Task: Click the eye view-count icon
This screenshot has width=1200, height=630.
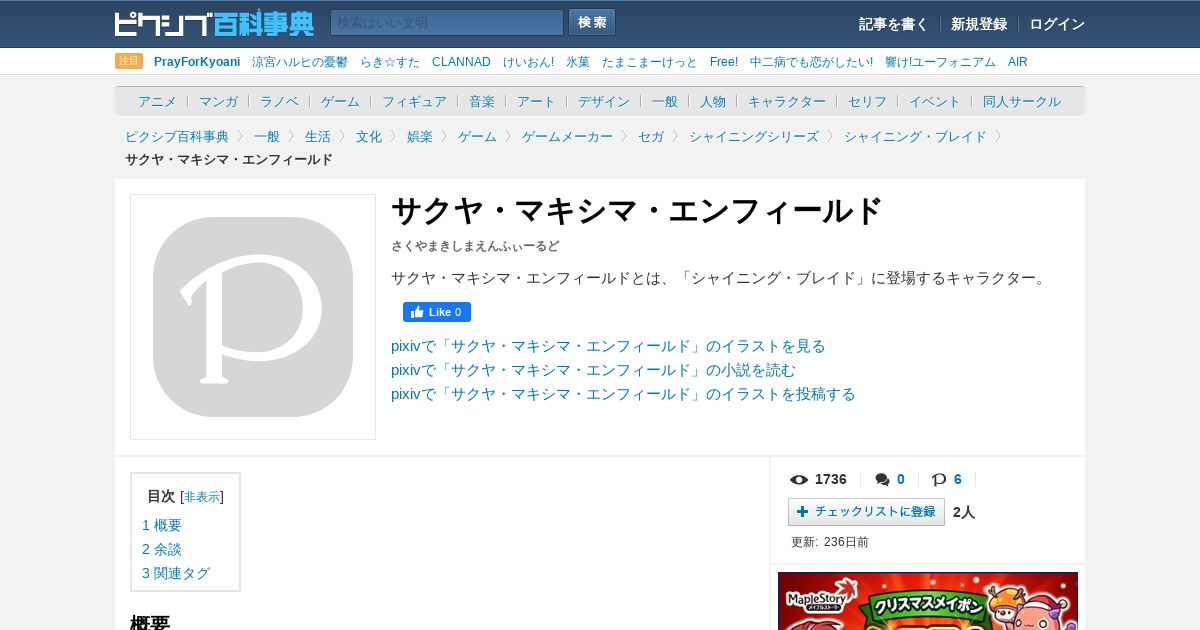Action: [x=798, y=480]
